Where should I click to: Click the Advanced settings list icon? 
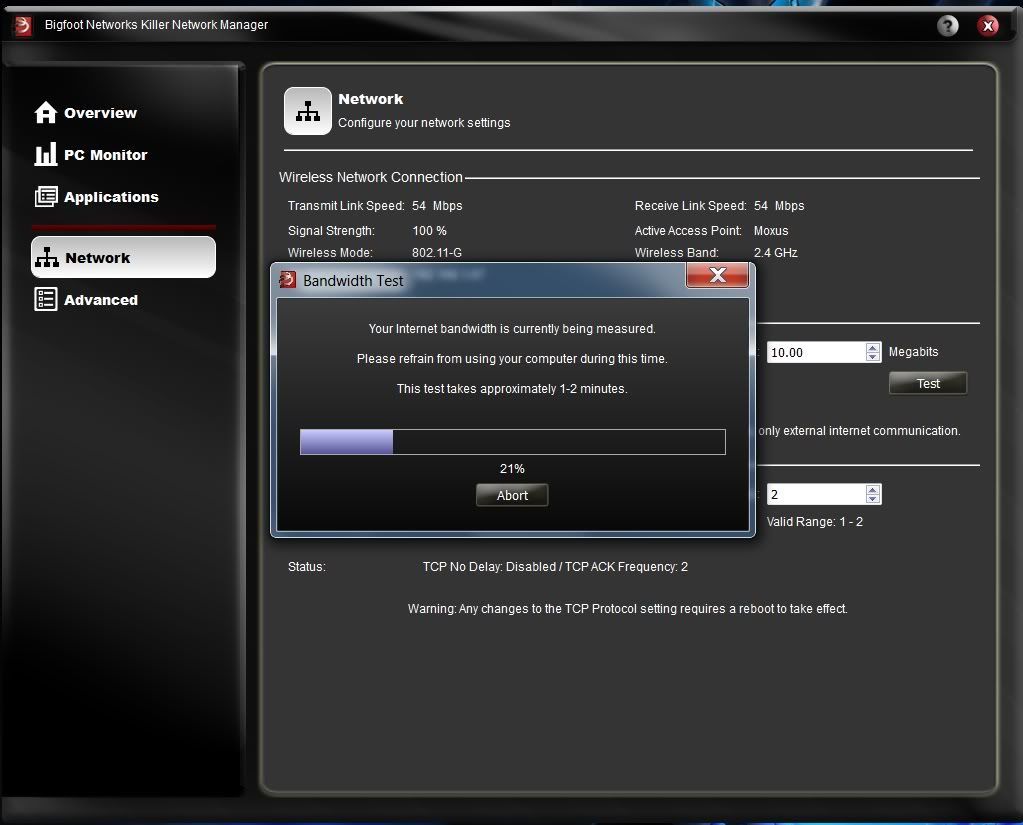click(x=46, y=299)
